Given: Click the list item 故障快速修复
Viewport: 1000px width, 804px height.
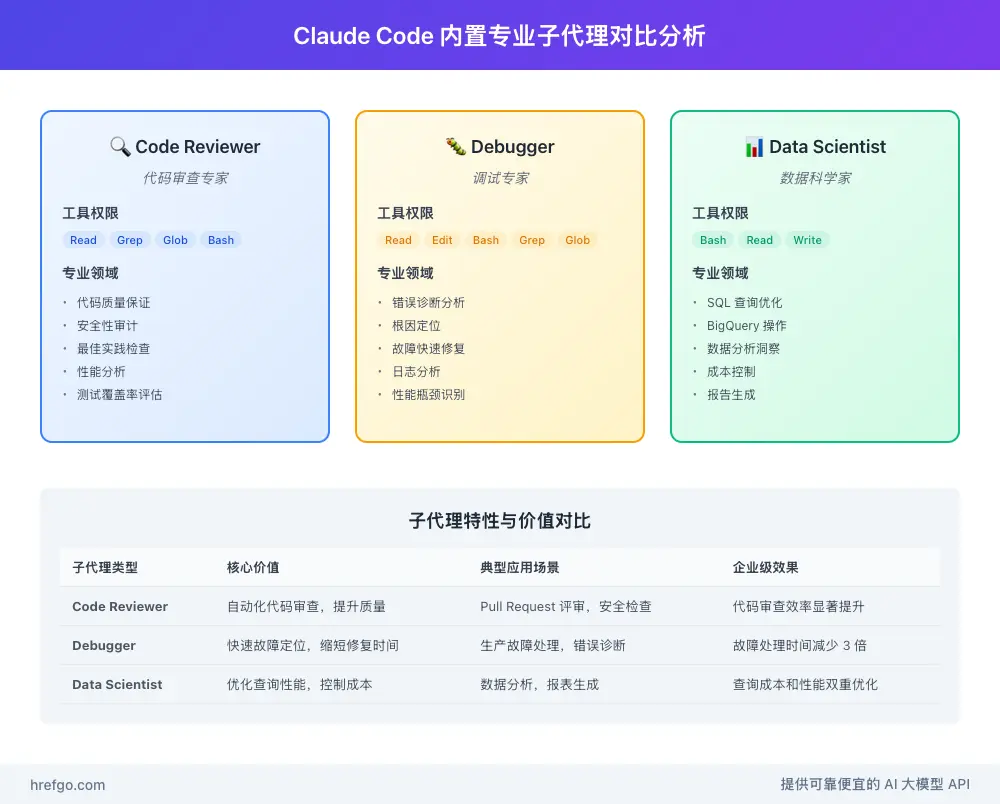Looking at the screenshot, I should click(x=429, y=349).
